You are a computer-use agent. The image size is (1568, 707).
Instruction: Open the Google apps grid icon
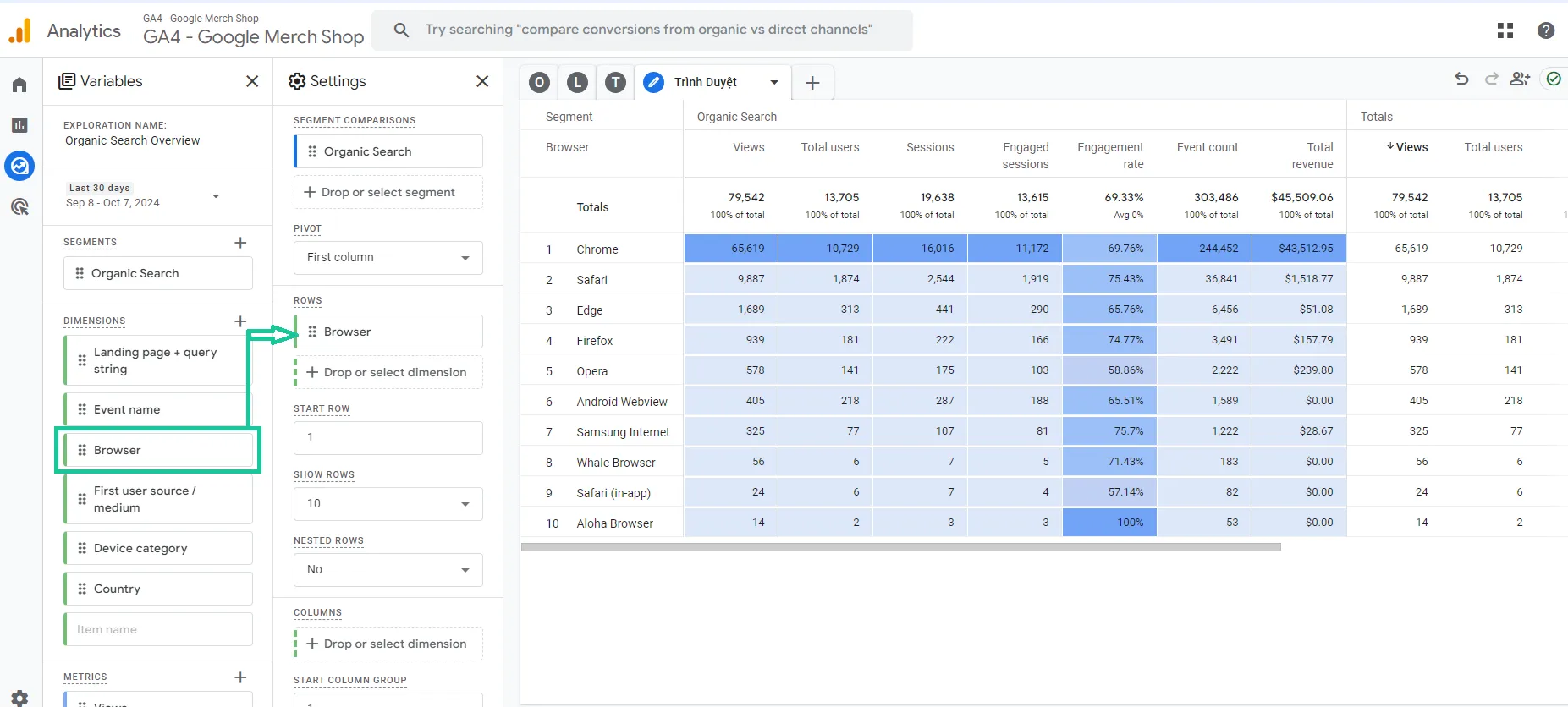1505,30
